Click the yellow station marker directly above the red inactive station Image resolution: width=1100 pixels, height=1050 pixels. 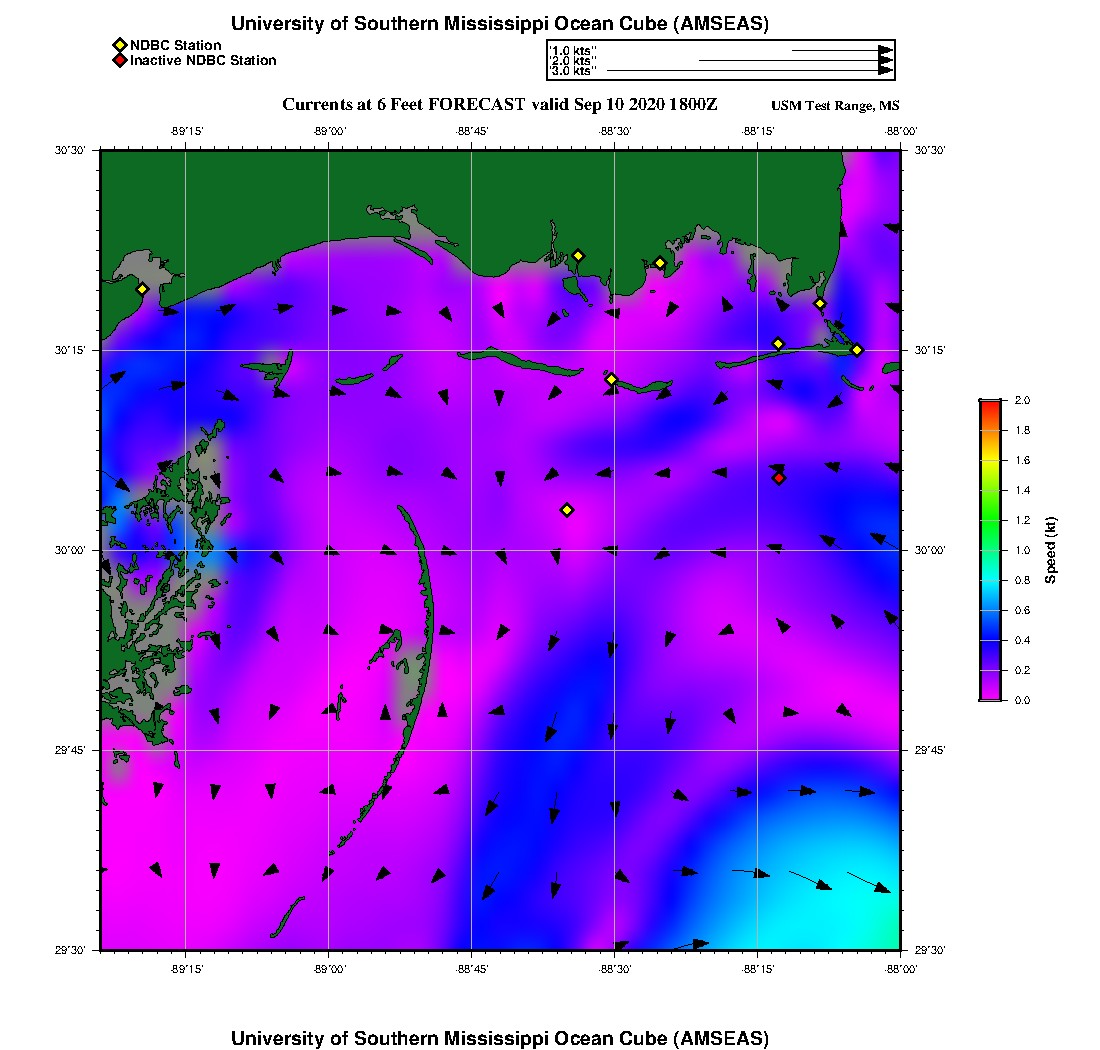click(778, 344)
